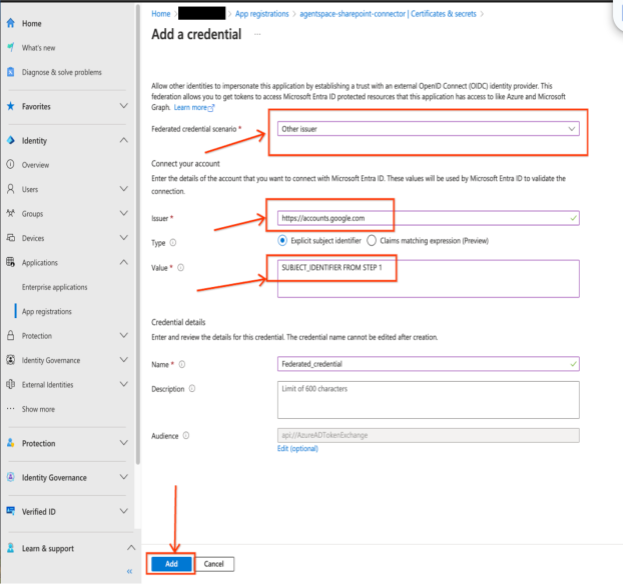This screenshot has width=623, height=587.
Task: Click the Edit (optional) link
Action: click(x=297, y=449)
